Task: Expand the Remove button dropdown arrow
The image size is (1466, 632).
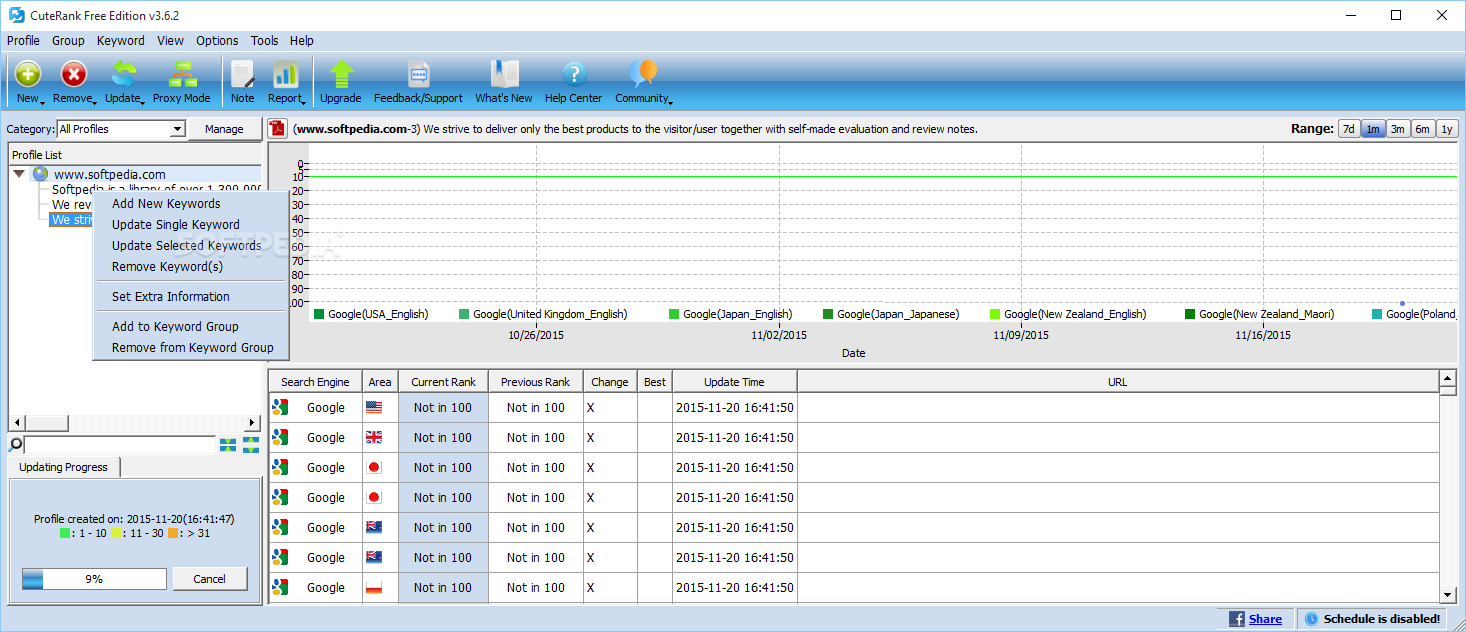Action: [x=94, y=101]
